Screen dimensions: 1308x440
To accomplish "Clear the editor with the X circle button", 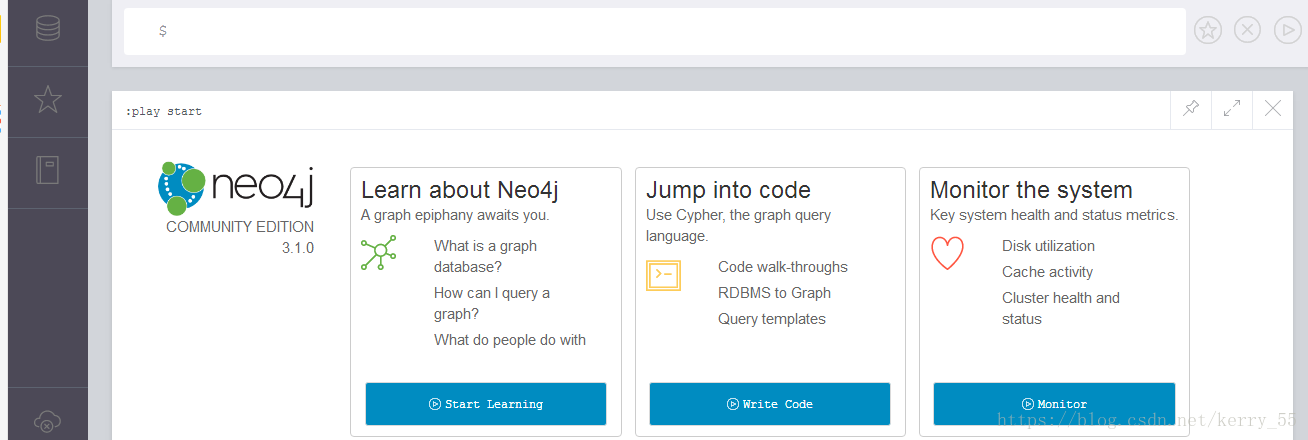I will tap(1247, 30).
